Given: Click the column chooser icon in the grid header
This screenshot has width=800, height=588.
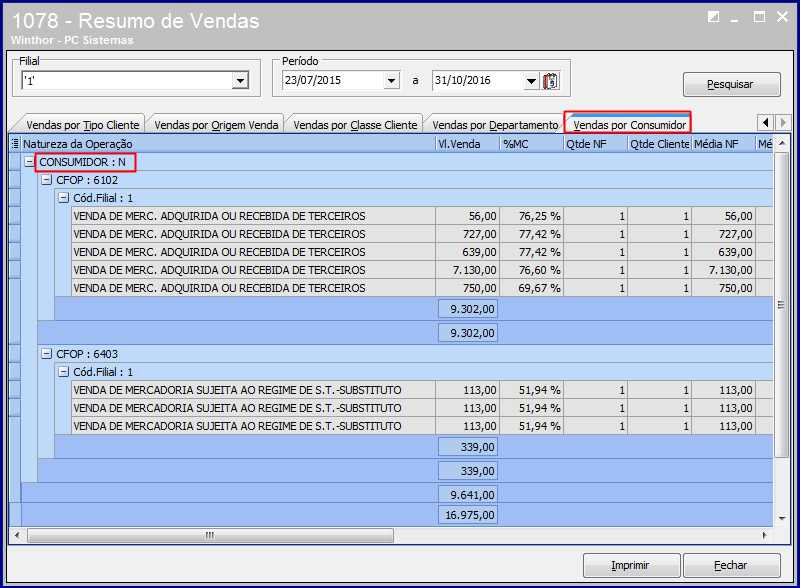Looking at the screenshot, I should [15, 144].
